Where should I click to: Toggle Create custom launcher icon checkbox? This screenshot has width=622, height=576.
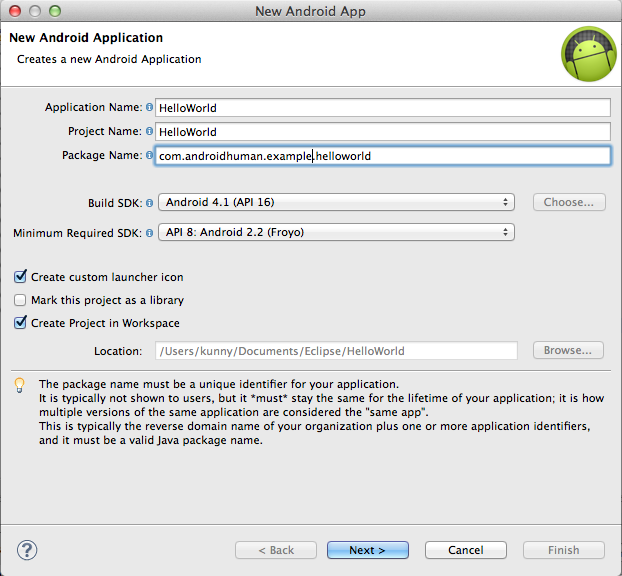tap(20, 276)
